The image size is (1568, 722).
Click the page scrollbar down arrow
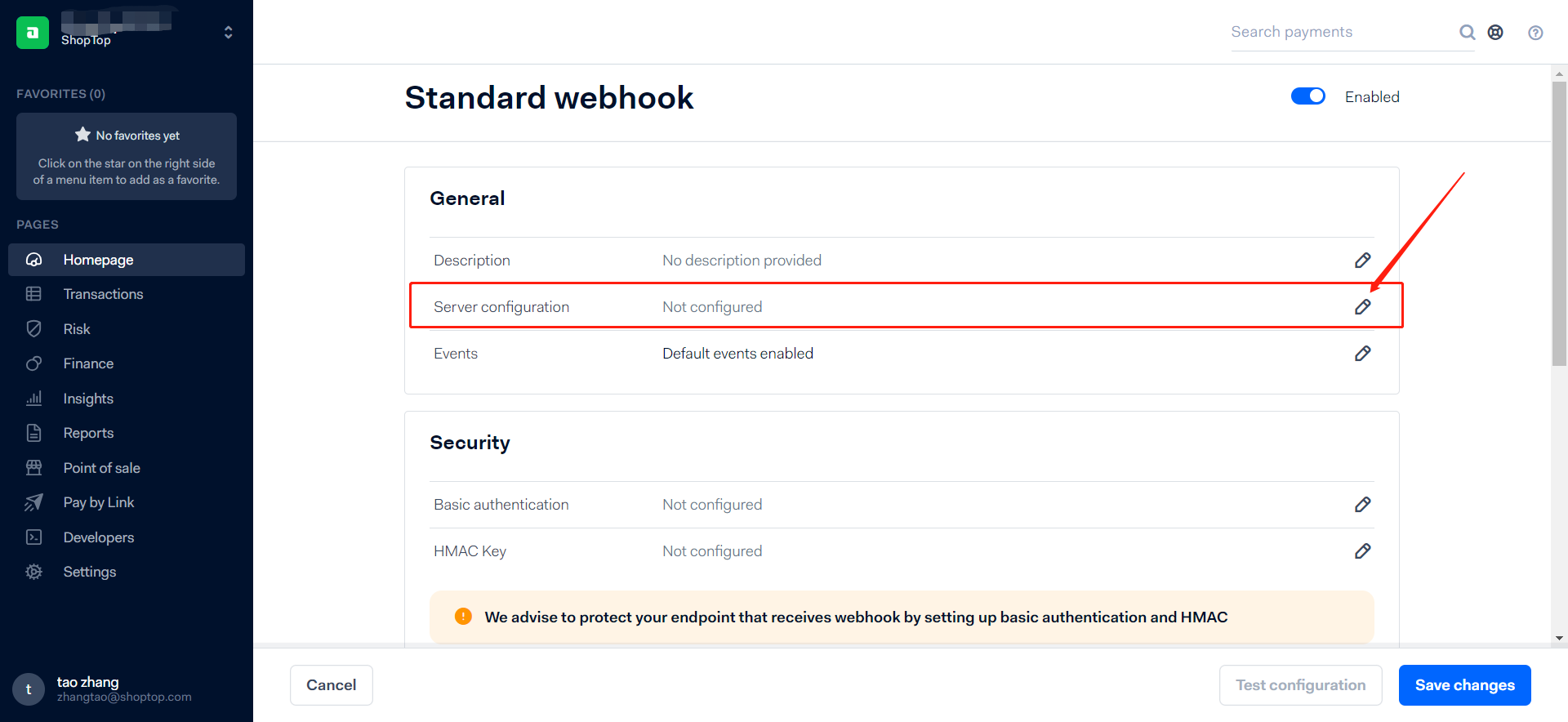pyautogui.click(x=1560, y=638)
